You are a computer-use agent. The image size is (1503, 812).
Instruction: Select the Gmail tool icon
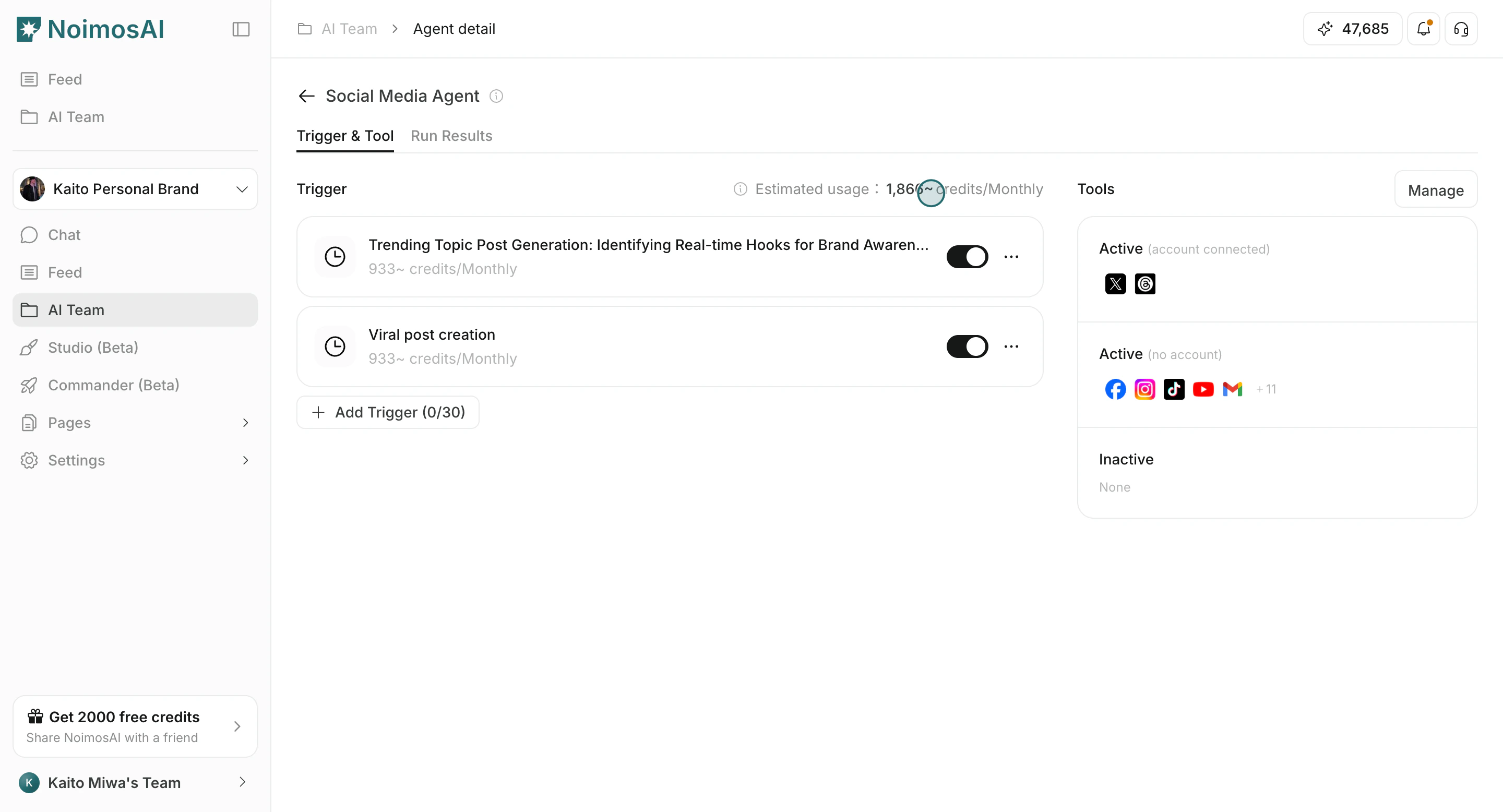(1233, 389)
